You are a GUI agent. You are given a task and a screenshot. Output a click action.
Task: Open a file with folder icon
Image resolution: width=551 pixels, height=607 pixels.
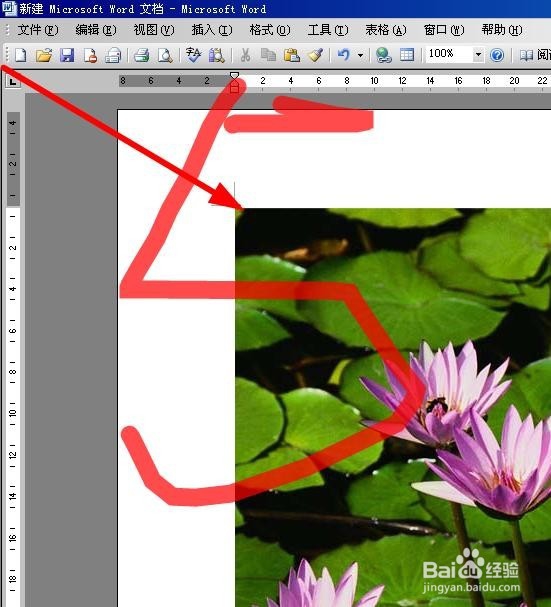click(44, 55)
